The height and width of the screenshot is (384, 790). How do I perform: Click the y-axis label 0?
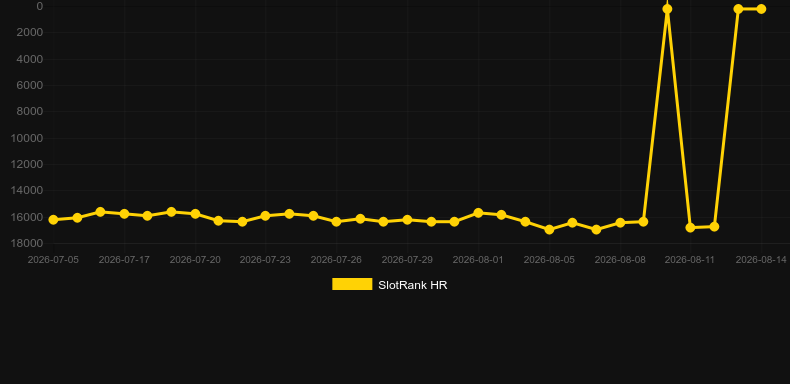pyautogui.click(x=40, y=6)
